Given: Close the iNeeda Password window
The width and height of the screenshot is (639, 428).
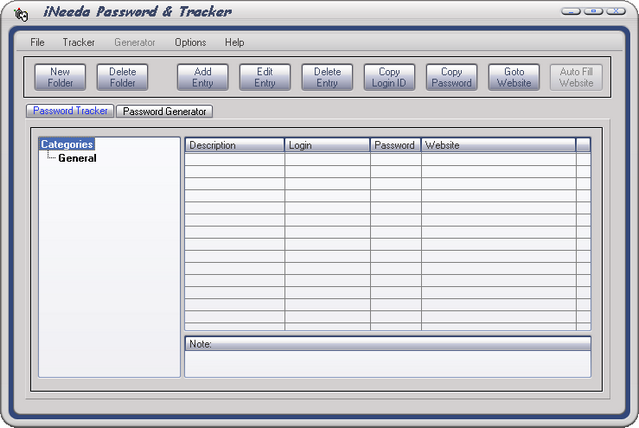Looking at the screenshot, I should click(616, 11).
